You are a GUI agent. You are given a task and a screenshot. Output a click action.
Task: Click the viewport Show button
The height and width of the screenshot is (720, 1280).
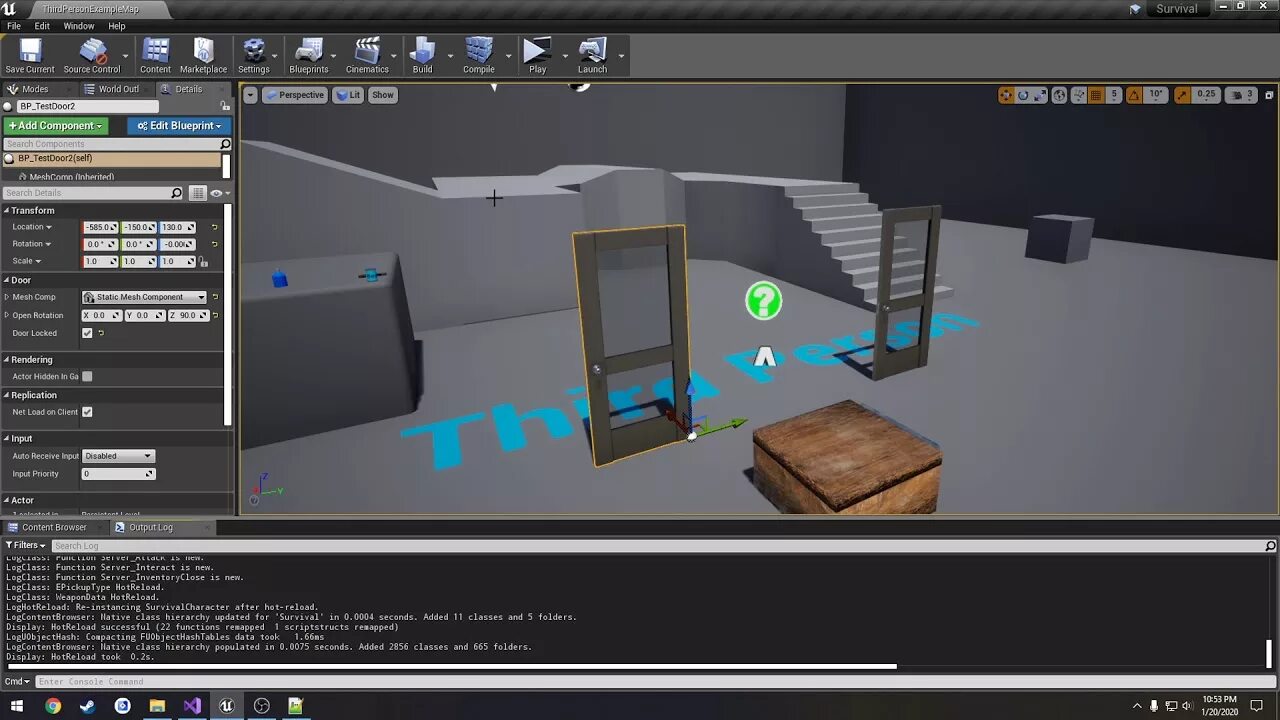[383, 95]
